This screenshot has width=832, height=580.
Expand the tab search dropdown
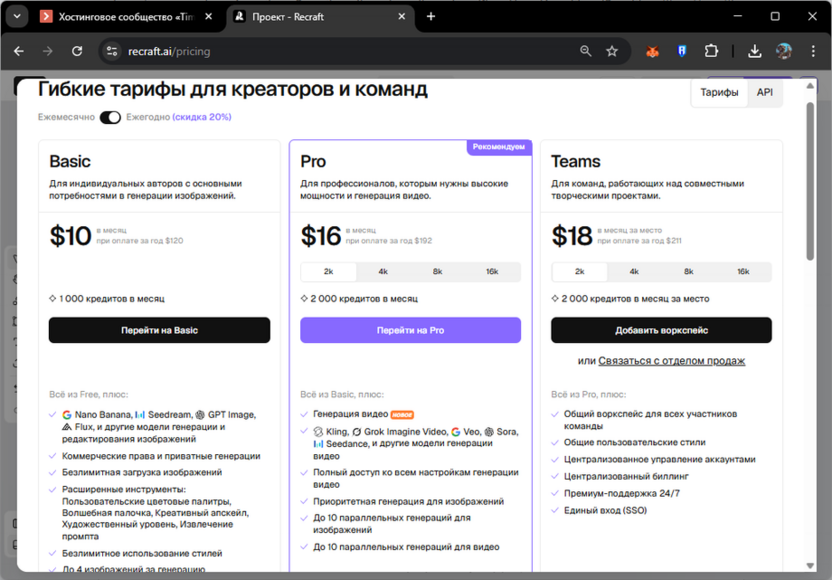pyautogui.click(x=17, y=16)
